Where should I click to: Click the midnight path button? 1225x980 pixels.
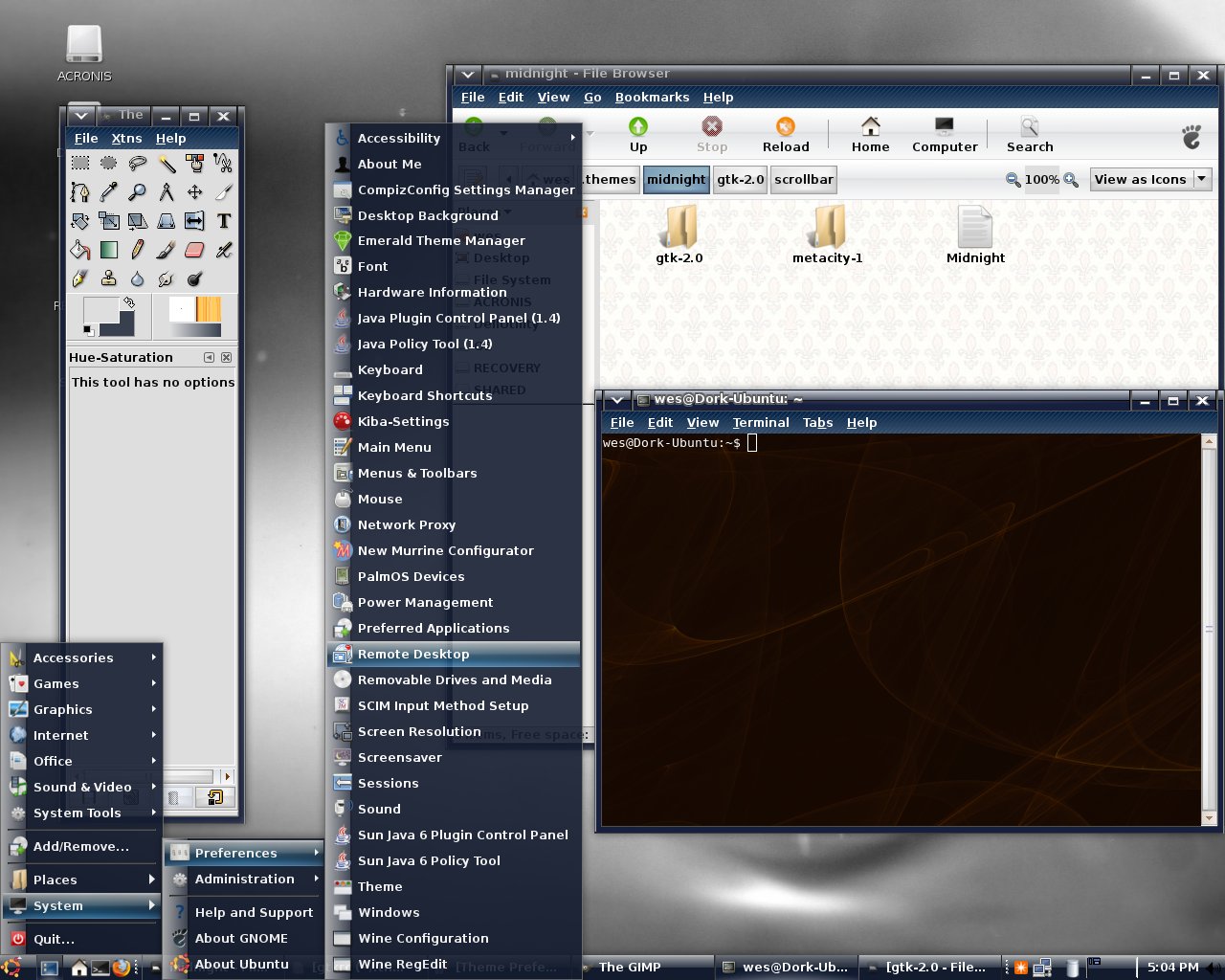pos(676,179)
